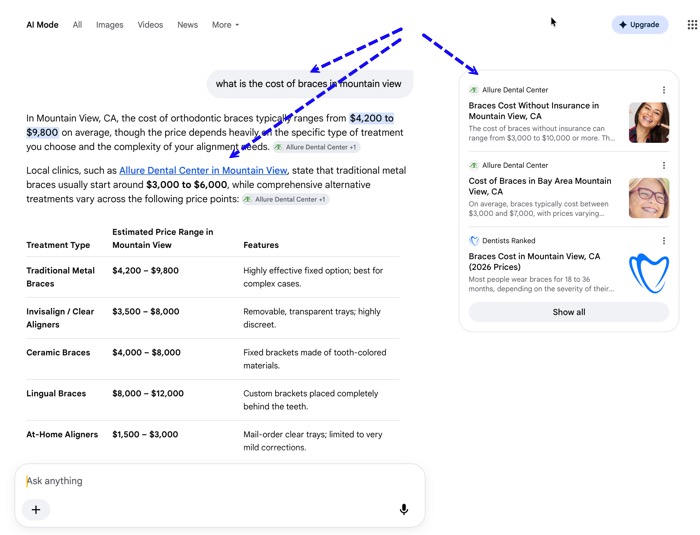The image size is (700, 535).
Task: Switch to the Images tab
Action: pyautogui.click(x=109, y=25)
